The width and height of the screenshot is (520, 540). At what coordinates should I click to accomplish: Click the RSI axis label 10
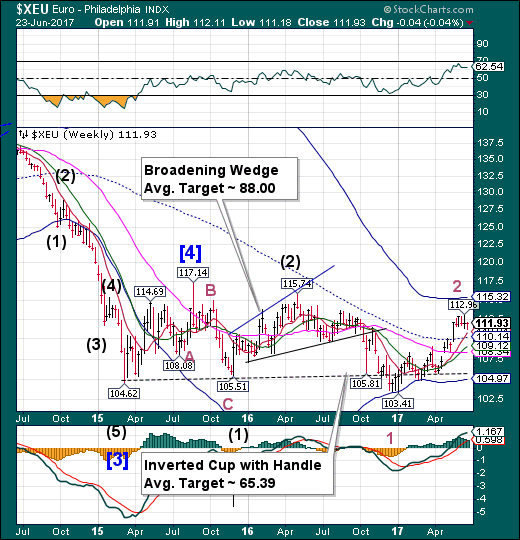point(482,112)
